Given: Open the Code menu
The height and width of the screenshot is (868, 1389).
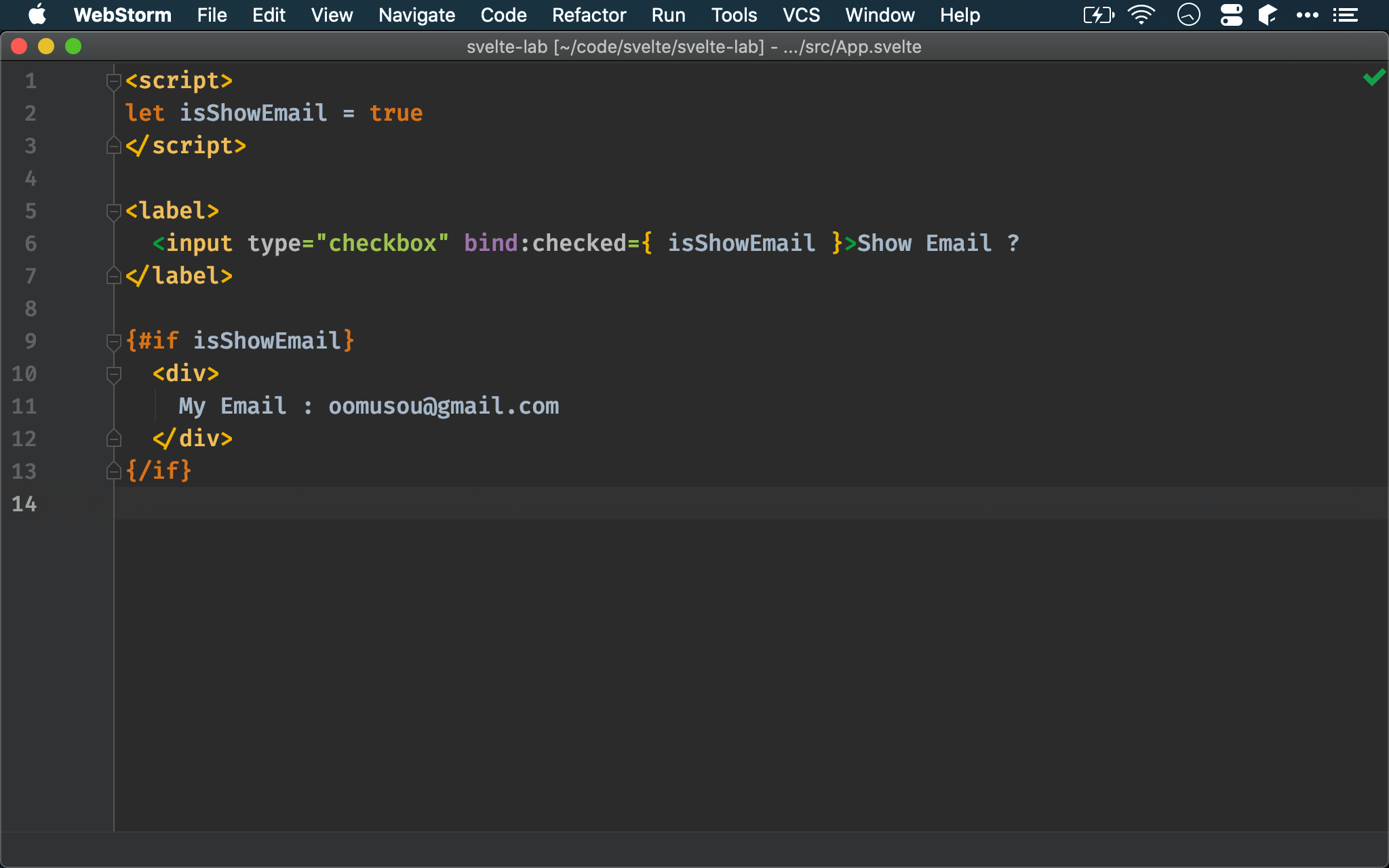Looking at the screenshot, I should (503, 14).
